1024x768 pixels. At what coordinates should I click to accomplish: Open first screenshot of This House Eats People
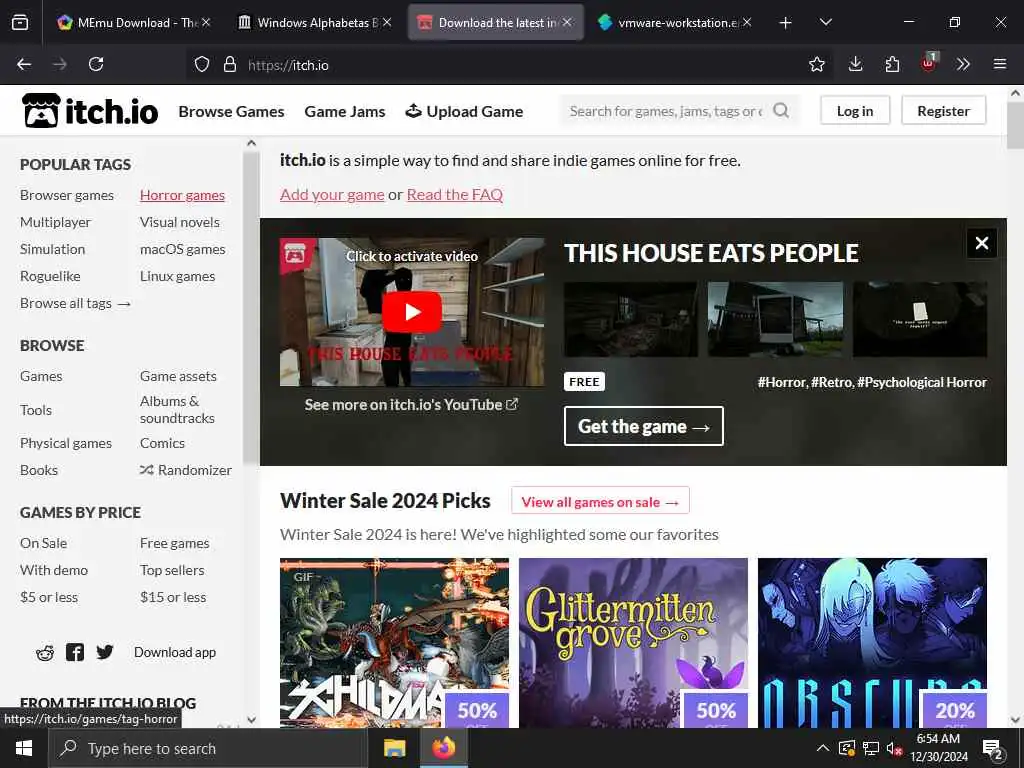pos(631,319)
